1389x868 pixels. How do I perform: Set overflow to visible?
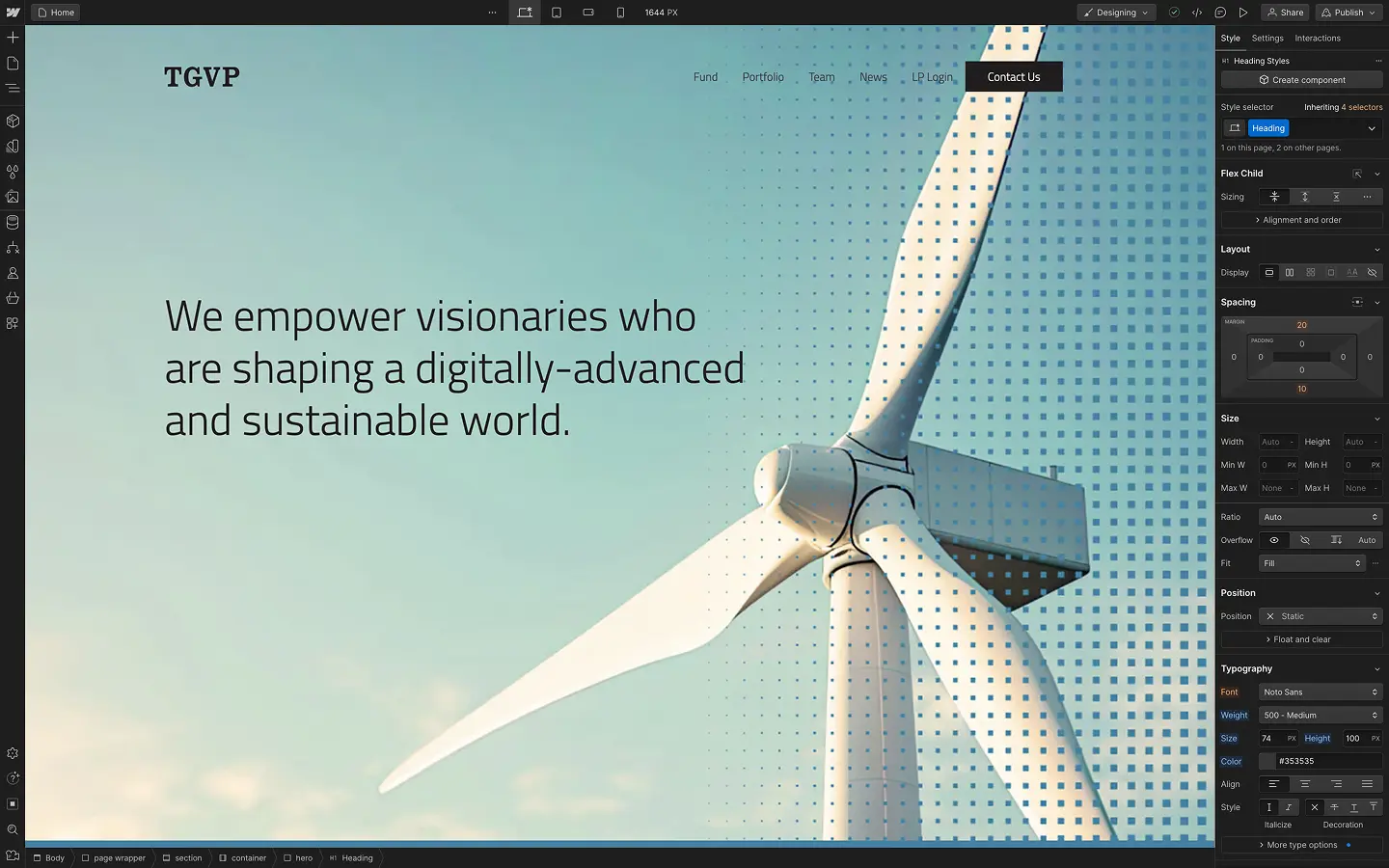1274,540
